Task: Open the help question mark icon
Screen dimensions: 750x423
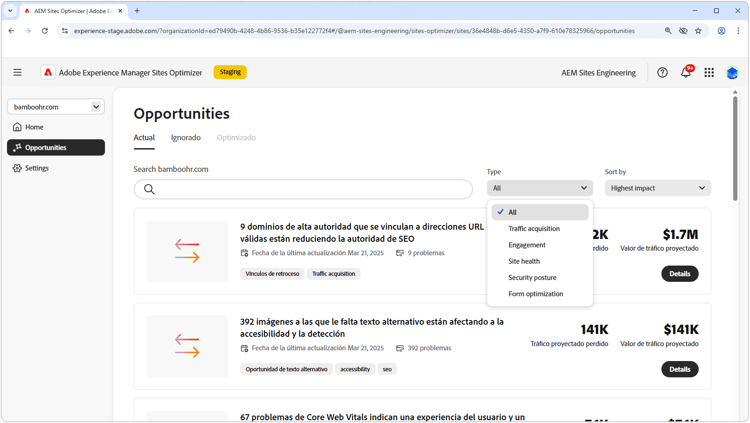Action: click(x=662, y=73)
